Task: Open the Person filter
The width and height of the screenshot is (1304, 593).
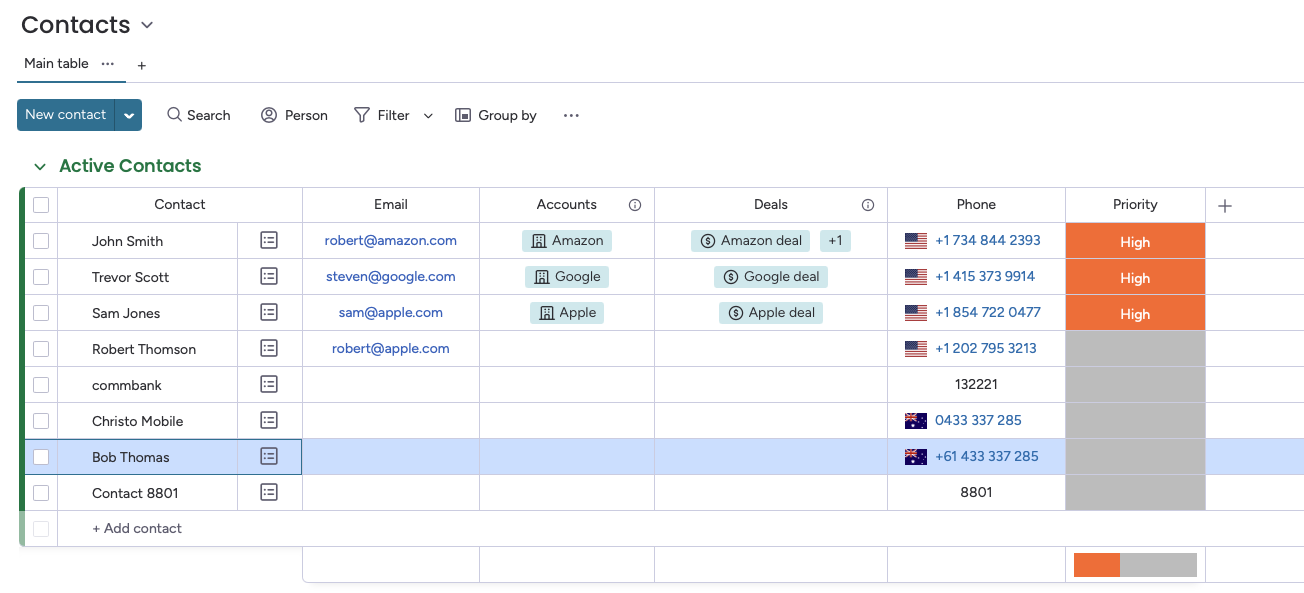Action: click(295, 115)
